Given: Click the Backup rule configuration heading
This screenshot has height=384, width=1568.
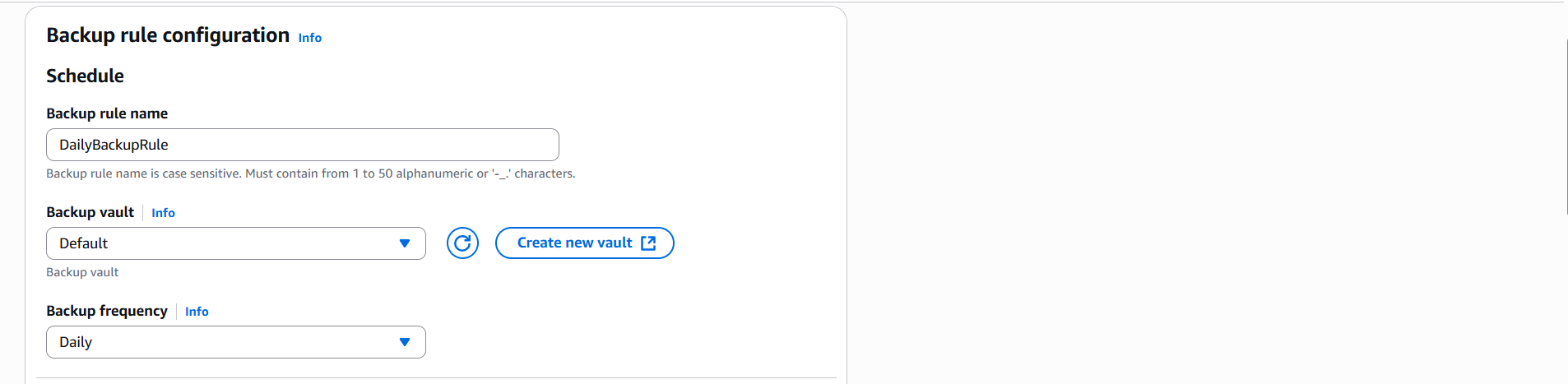Looking at the screenshot, I should click(x=168, y=35).
